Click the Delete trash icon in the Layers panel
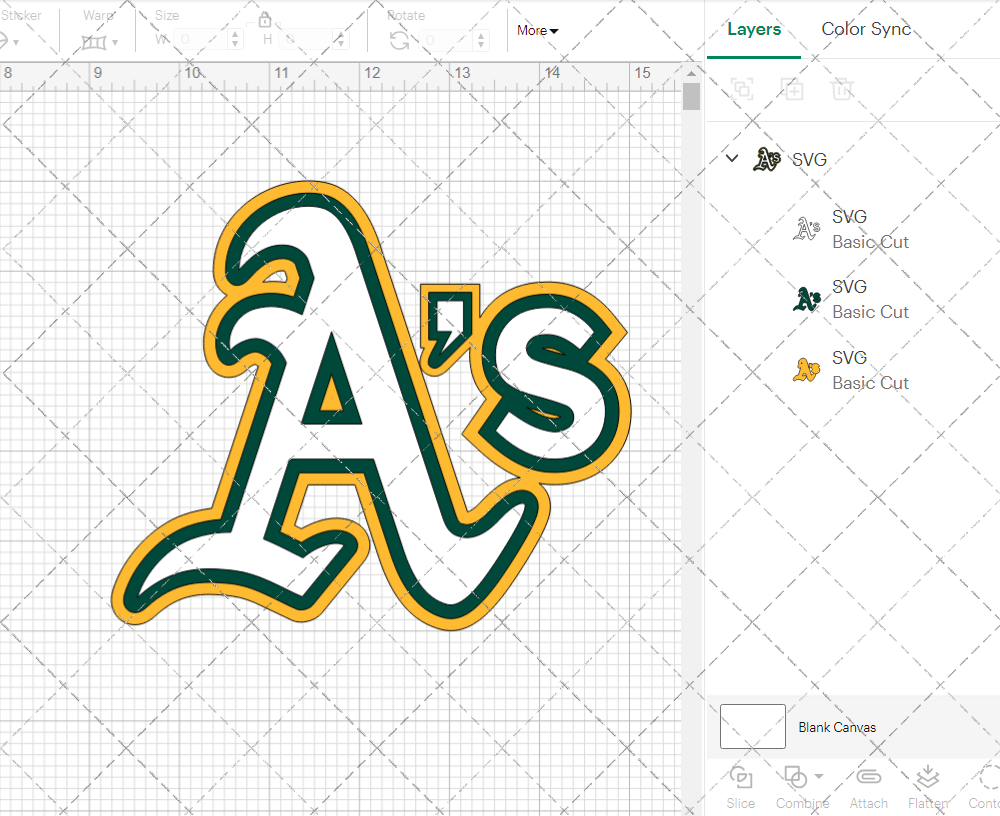This screenshot has width=1000, height=816. (842, 90)
